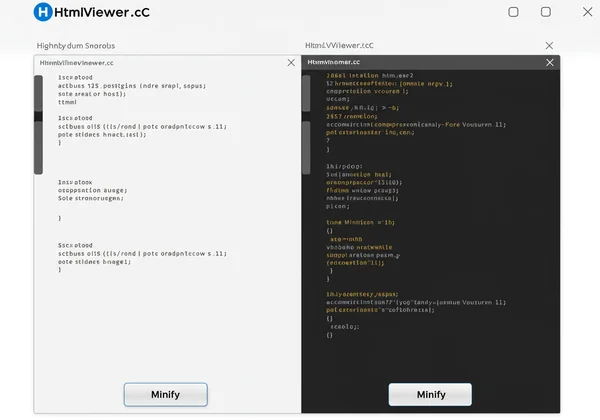Click 'tone Mindicon' line in the dark editor

[x=360, y=222]
